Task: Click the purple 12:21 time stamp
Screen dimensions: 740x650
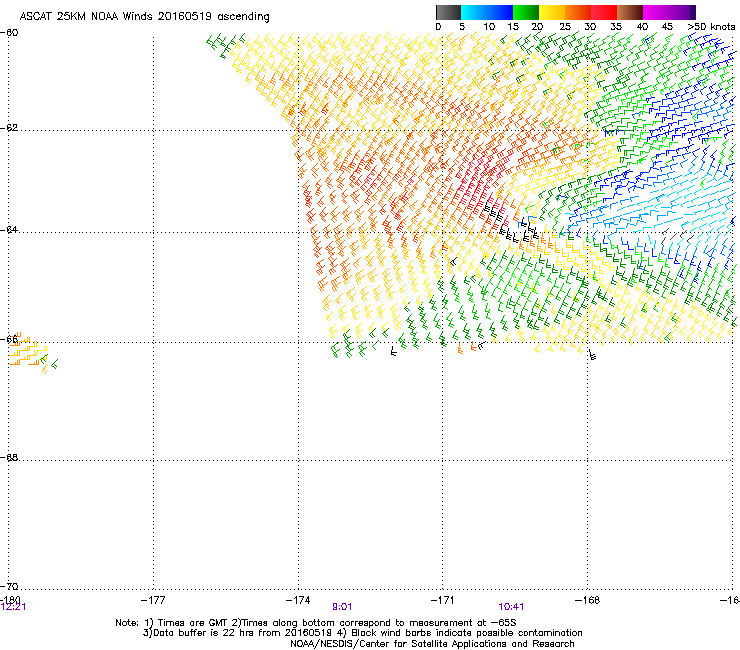Action: 13,607
